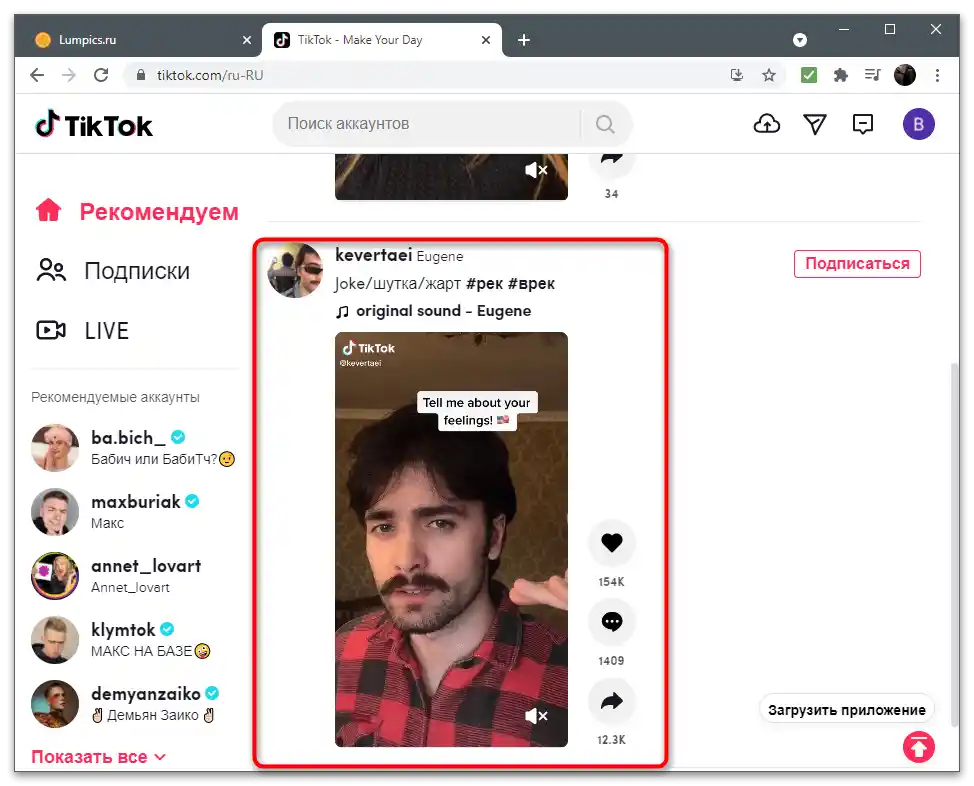Click the #врек hashtag
This screenshot has width=974, height=786.
[531, 283]
